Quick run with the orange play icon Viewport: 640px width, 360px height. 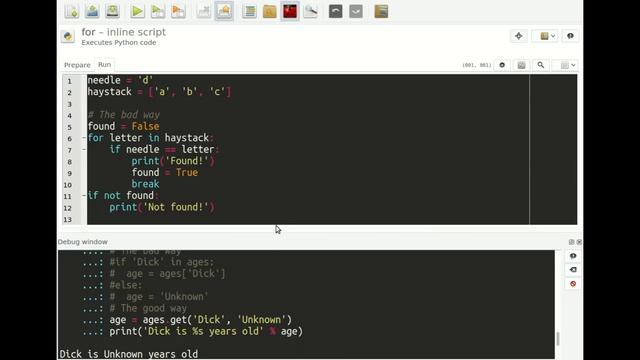coord(178,11)
